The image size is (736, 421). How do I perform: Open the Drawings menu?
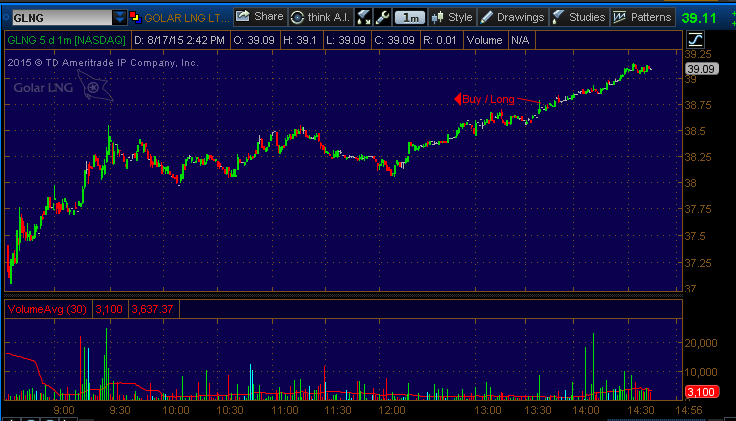pos(513,17)
